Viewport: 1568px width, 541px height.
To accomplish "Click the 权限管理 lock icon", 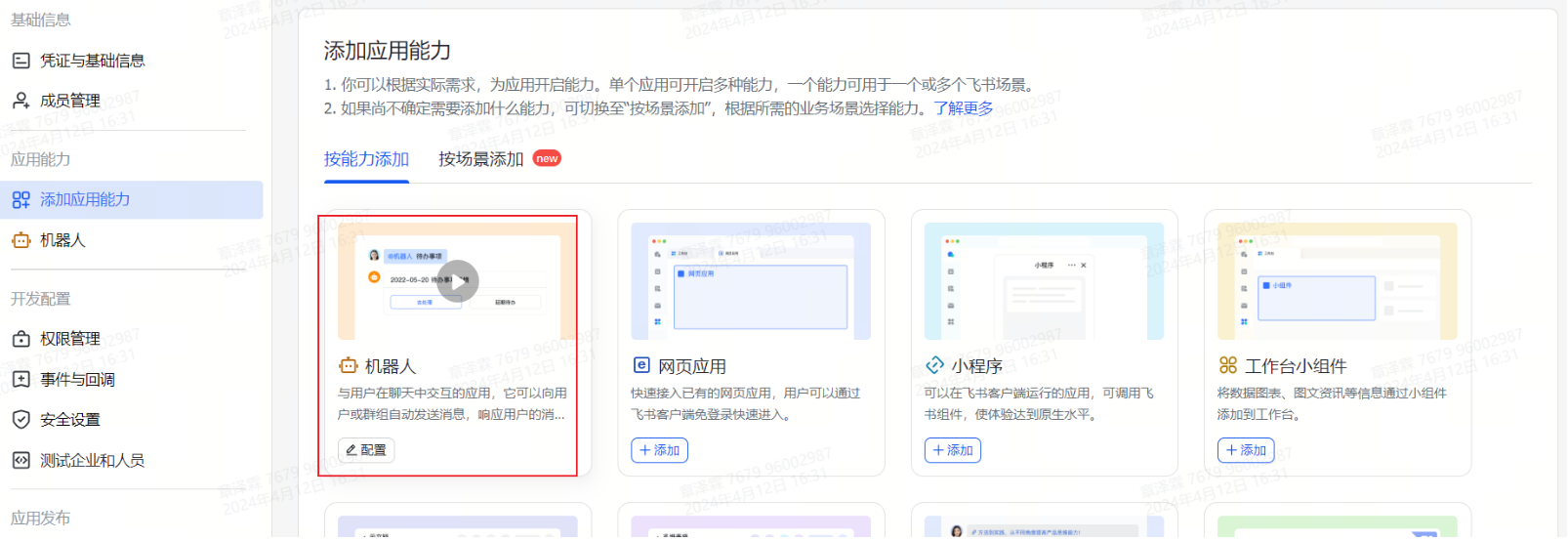I will (x=21, y=339).
